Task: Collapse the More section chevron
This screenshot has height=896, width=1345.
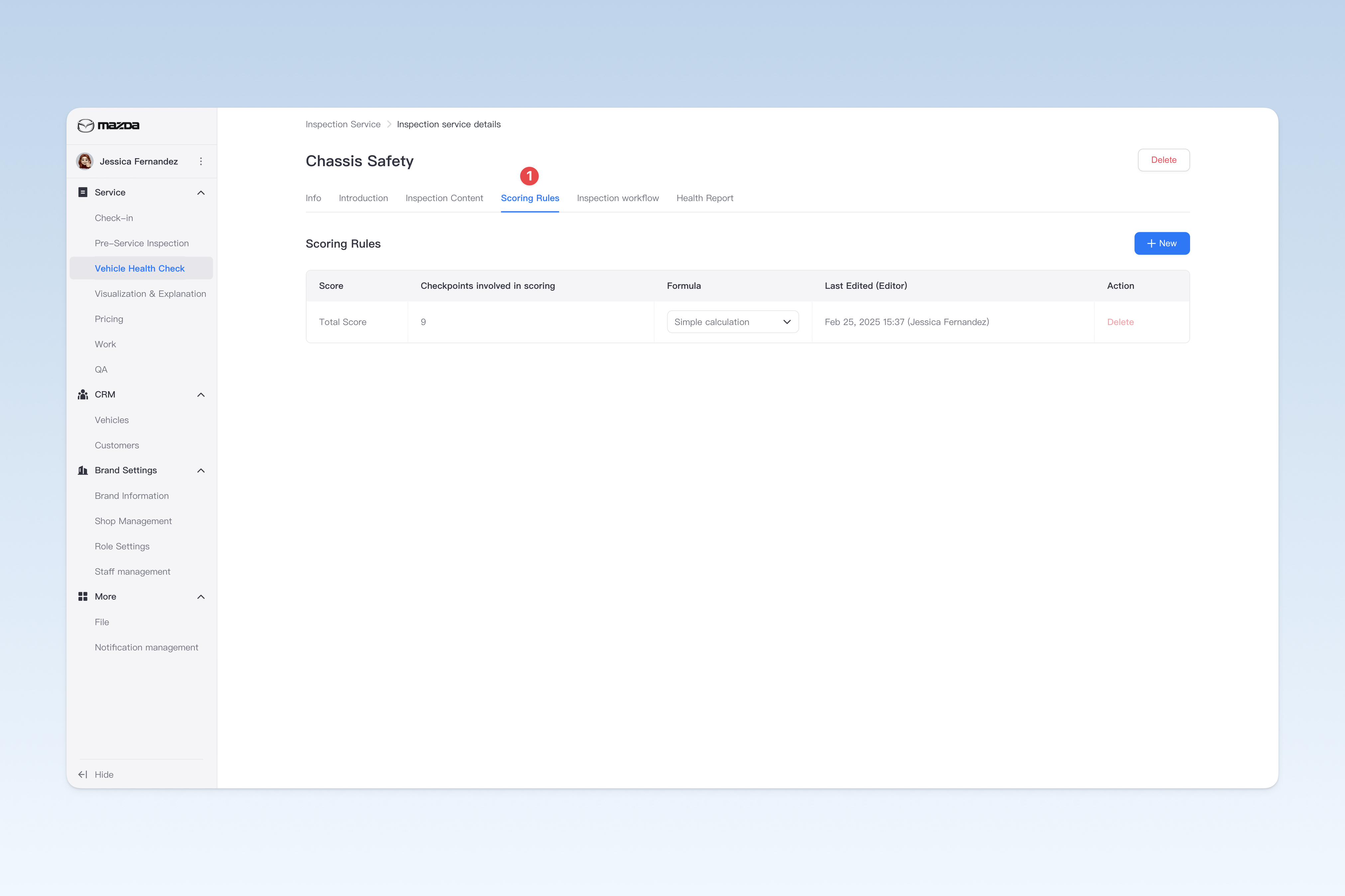Action: click(201, 597)
